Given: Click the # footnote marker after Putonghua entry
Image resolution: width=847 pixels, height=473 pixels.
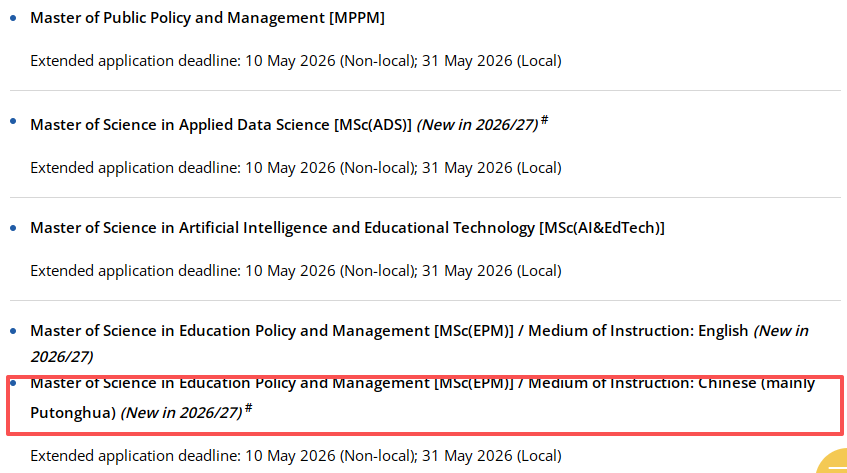Looking at the screenshot, I should (x=248, y=408).
